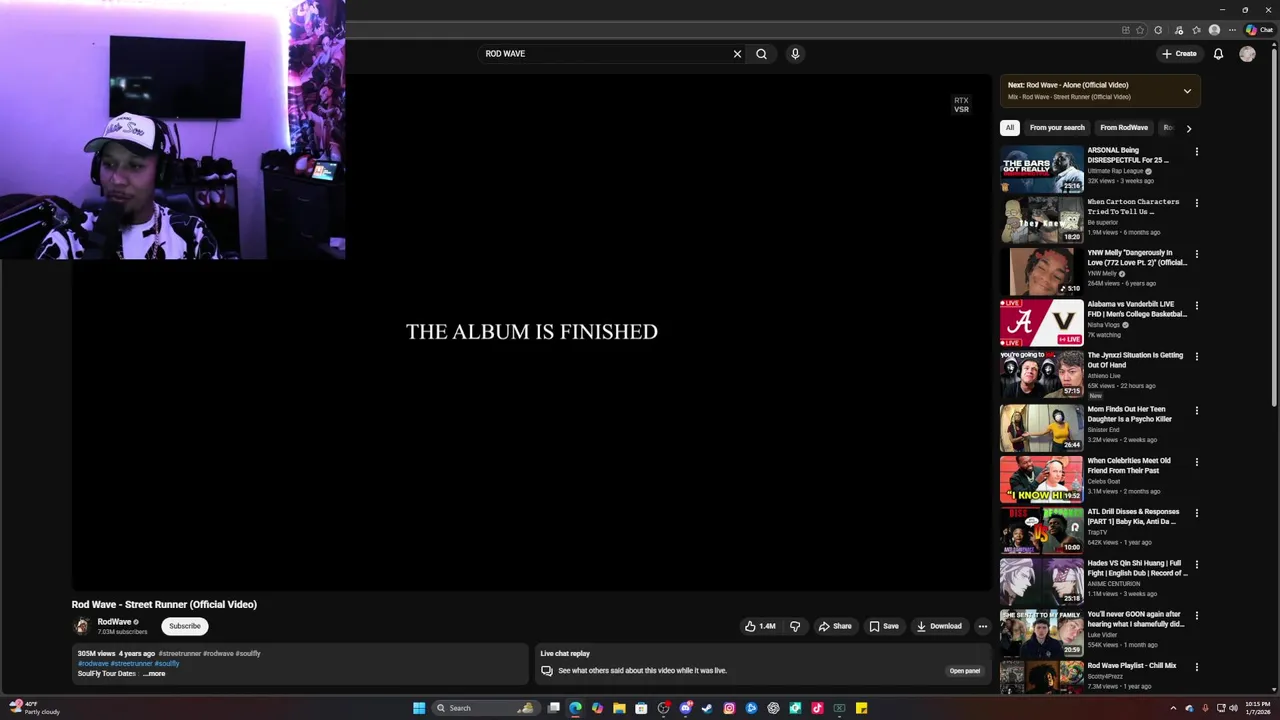This screenshot has width=1280, height=720.
Task: Expand the Next: Rod Wave - Alone queue
Action: coord(1187,91)
